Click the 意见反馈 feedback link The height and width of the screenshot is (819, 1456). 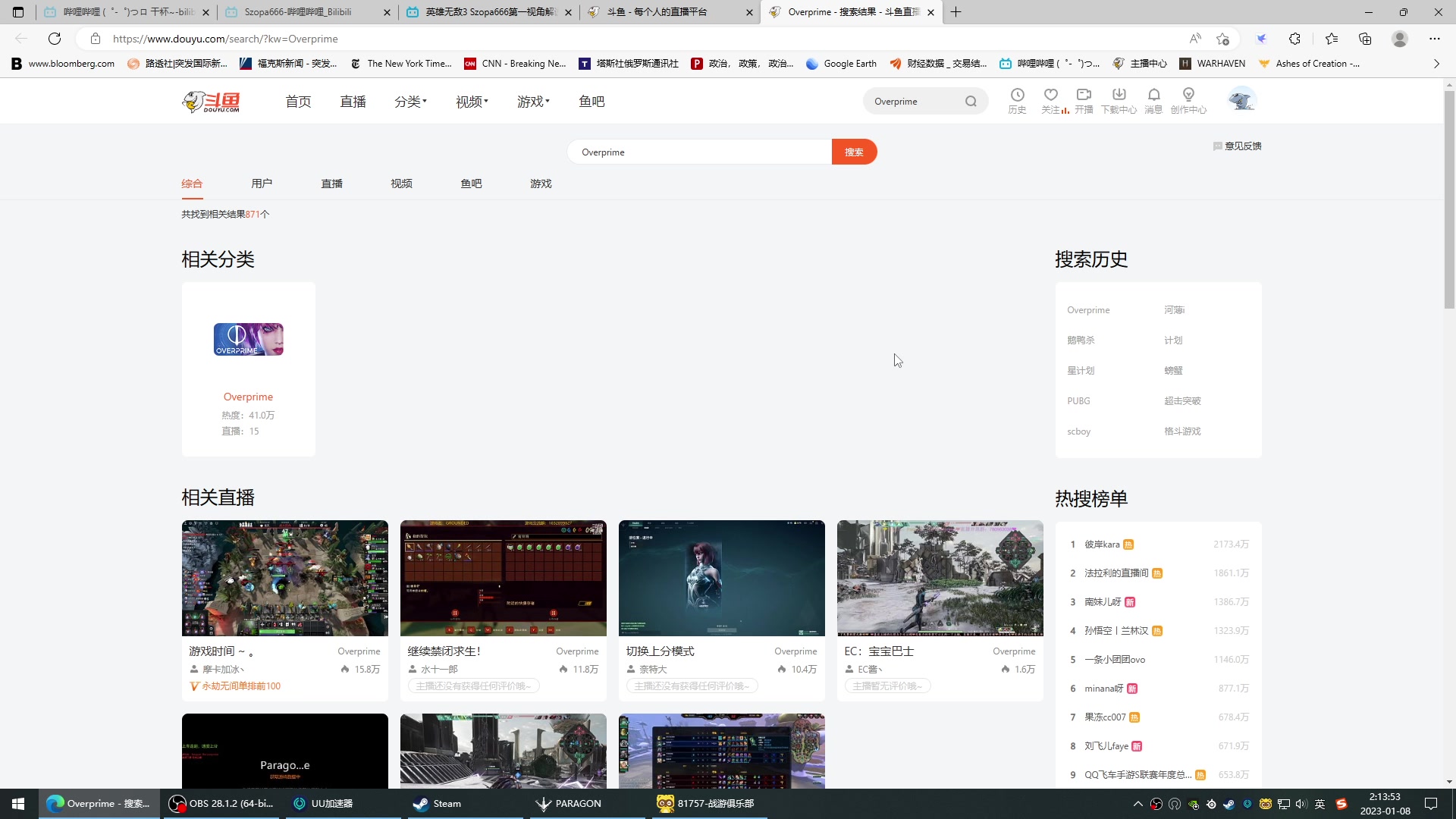click(x=1237, y=146)
